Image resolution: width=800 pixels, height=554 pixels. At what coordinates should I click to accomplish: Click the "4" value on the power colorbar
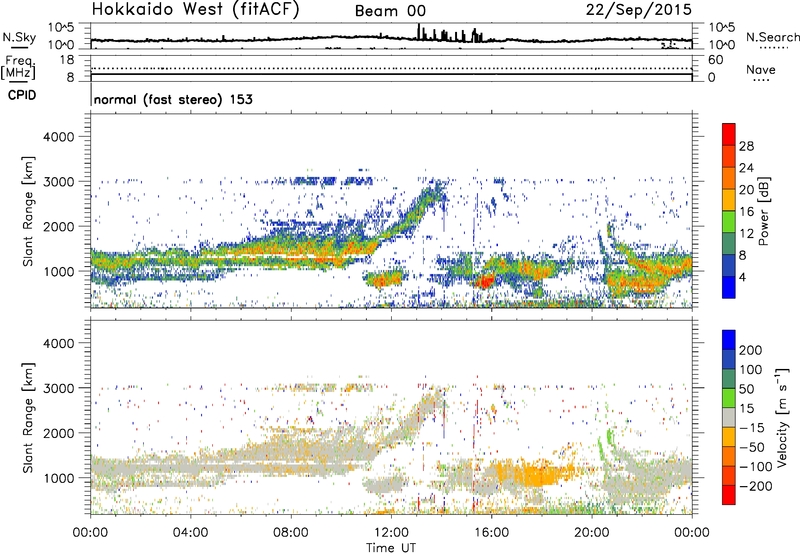coord(742,277)
